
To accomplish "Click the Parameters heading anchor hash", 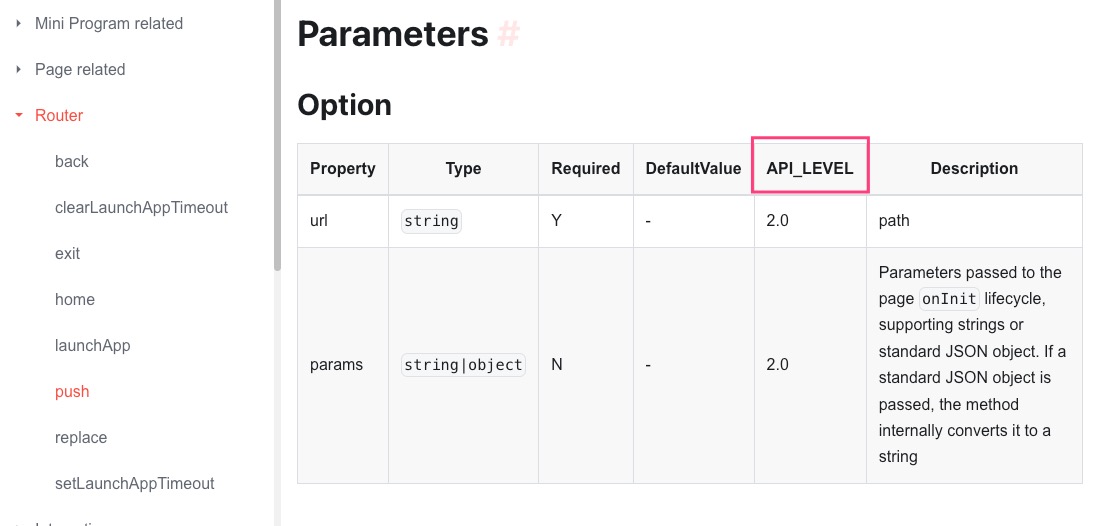I will [509, 34].
